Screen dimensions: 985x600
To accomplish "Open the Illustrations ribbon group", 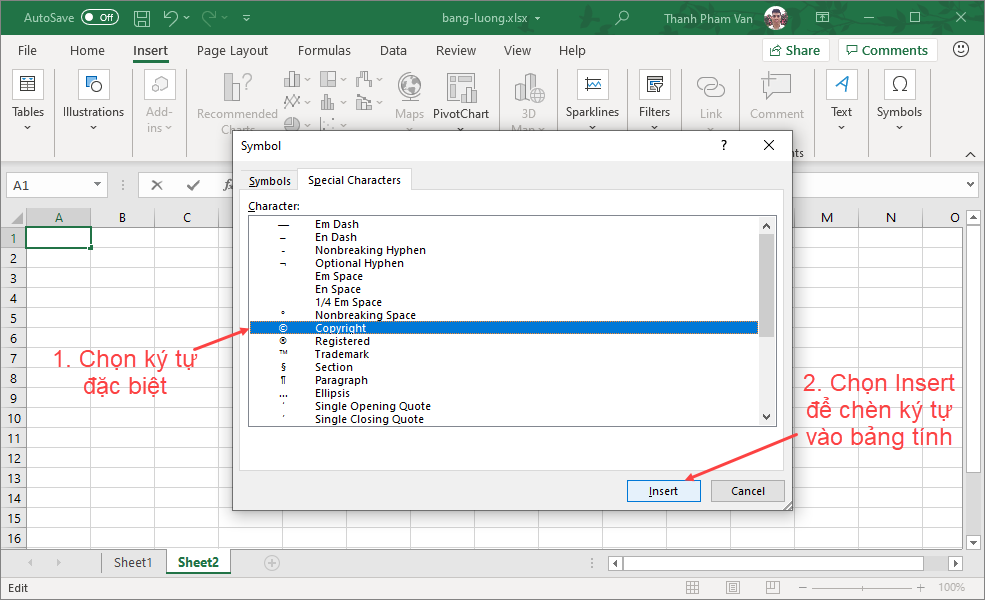I will 94,101.
